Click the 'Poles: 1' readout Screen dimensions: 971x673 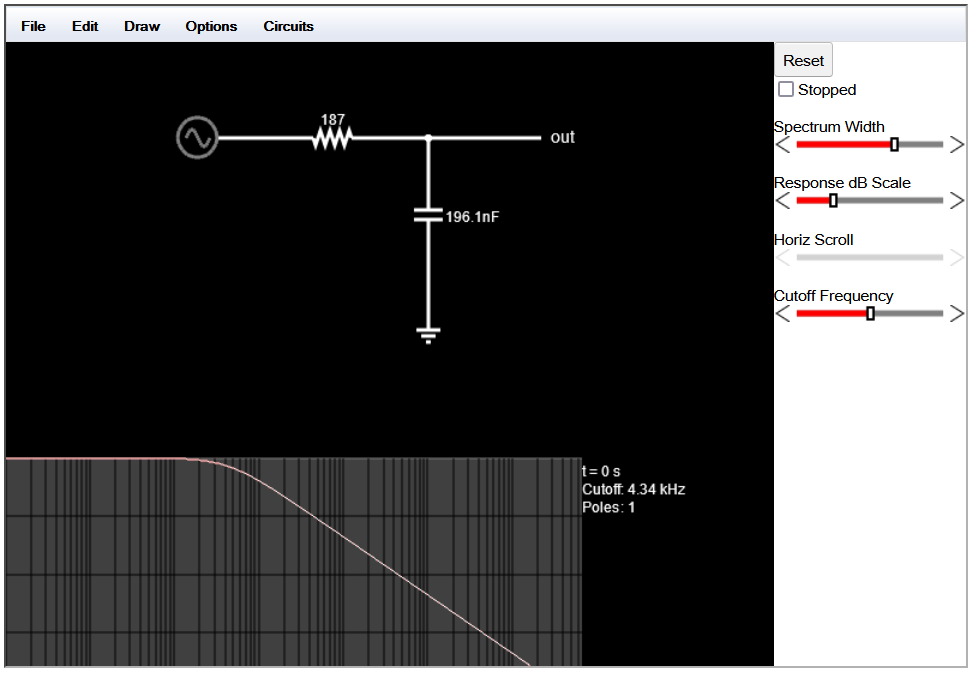[609, 507]
